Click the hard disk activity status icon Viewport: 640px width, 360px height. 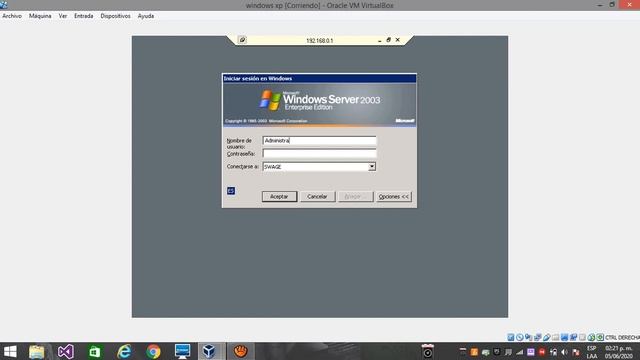[511, 337]
